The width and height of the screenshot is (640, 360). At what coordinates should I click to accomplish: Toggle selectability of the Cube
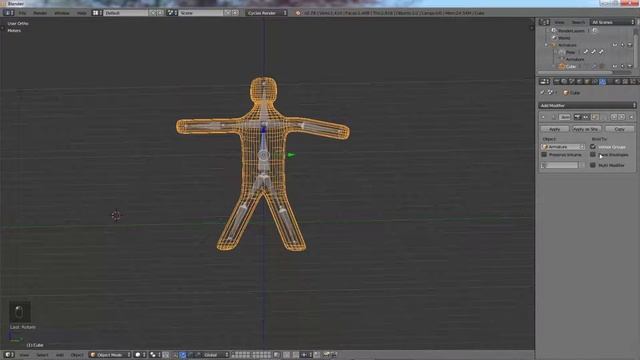click(622, 67)
